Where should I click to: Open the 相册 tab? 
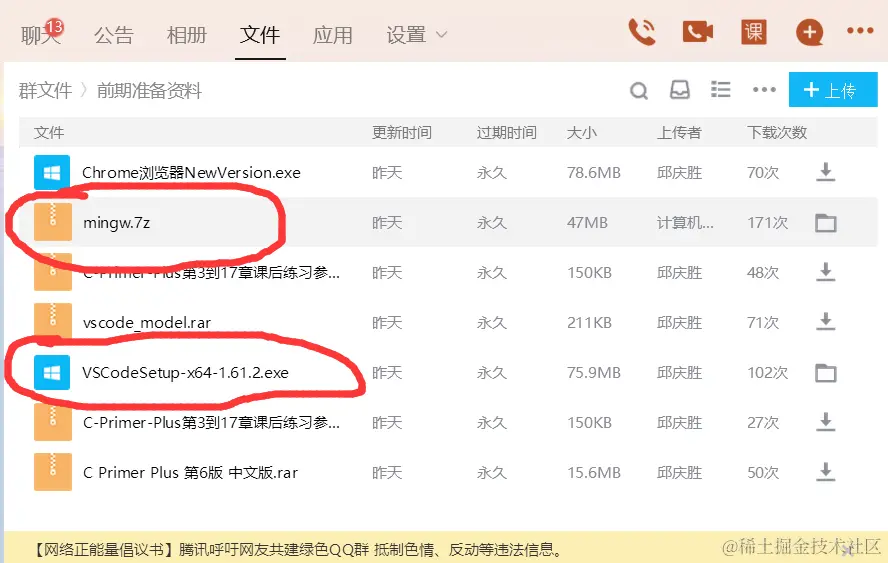point(187,35)
